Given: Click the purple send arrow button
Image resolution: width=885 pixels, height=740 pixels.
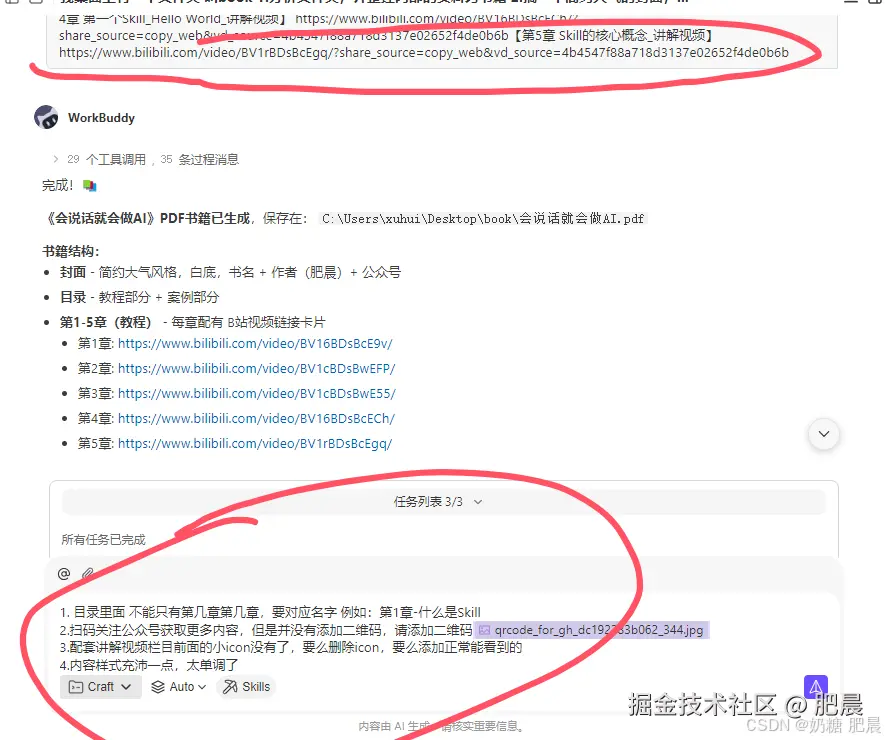Looking at the screenshot, I should pos(815,686).
